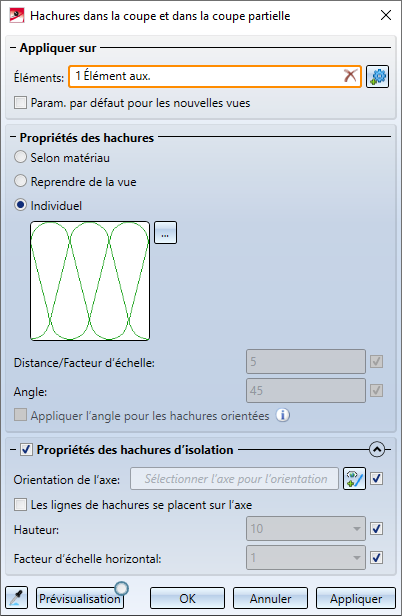The width and height of the screenshot is (402, 616).
Task: Click the app icon in the title bar
Action: pos(17,16)
